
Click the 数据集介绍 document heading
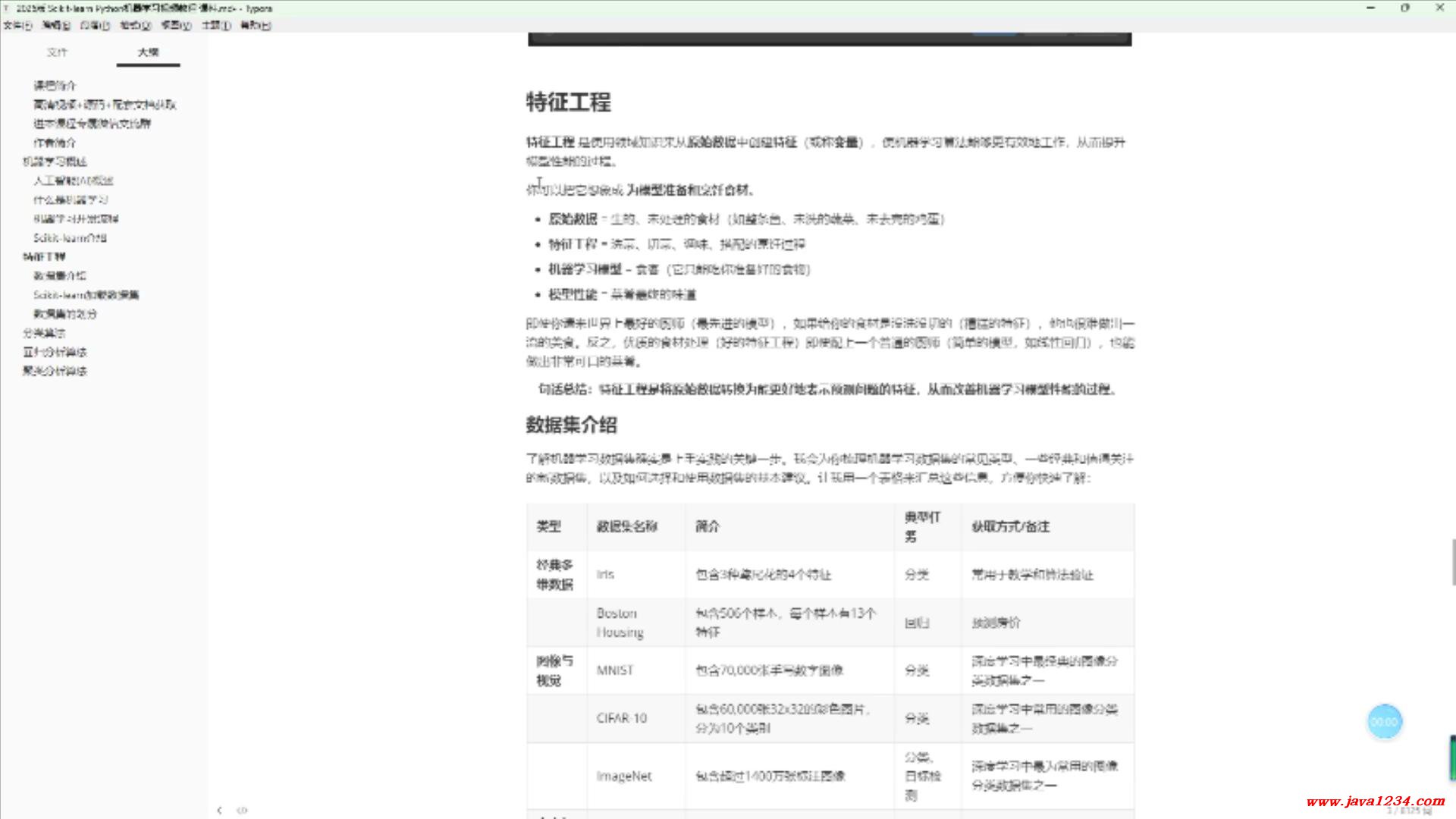pos(571,425)
